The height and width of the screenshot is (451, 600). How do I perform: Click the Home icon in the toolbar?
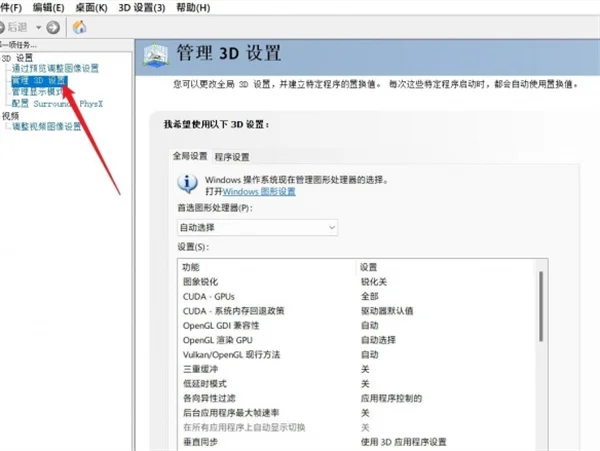[80, 26]
